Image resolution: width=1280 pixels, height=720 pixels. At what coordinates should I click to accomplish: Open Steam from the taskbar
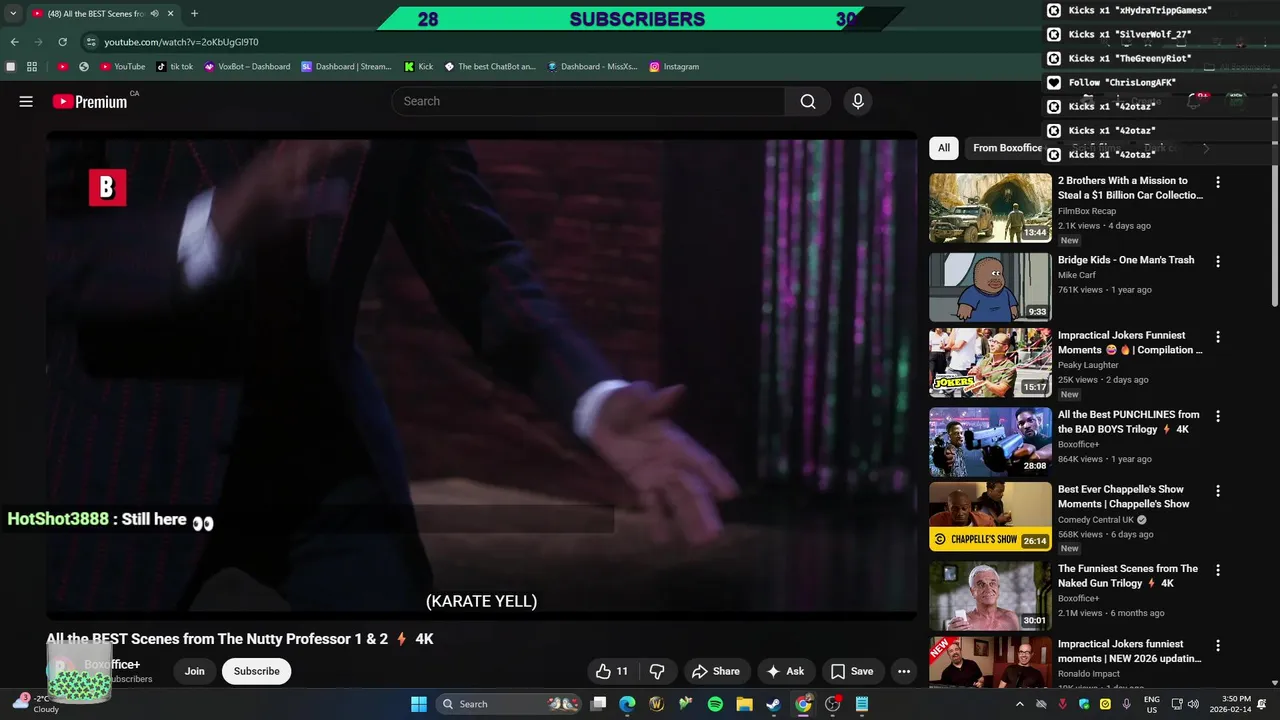pos(774,704)
